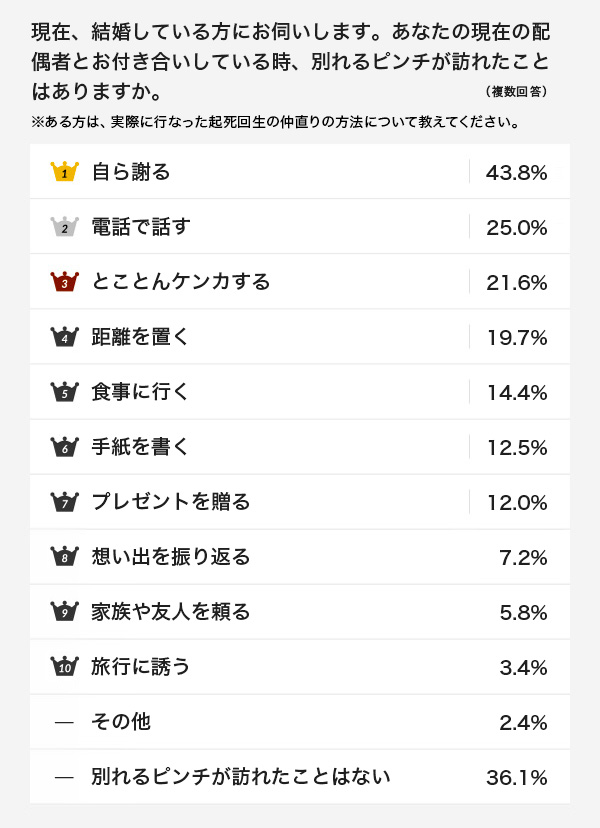The height and width of the screenshot is (828, 600).
Task: Click the とことんケンカする label
Action: coord(181,281)
